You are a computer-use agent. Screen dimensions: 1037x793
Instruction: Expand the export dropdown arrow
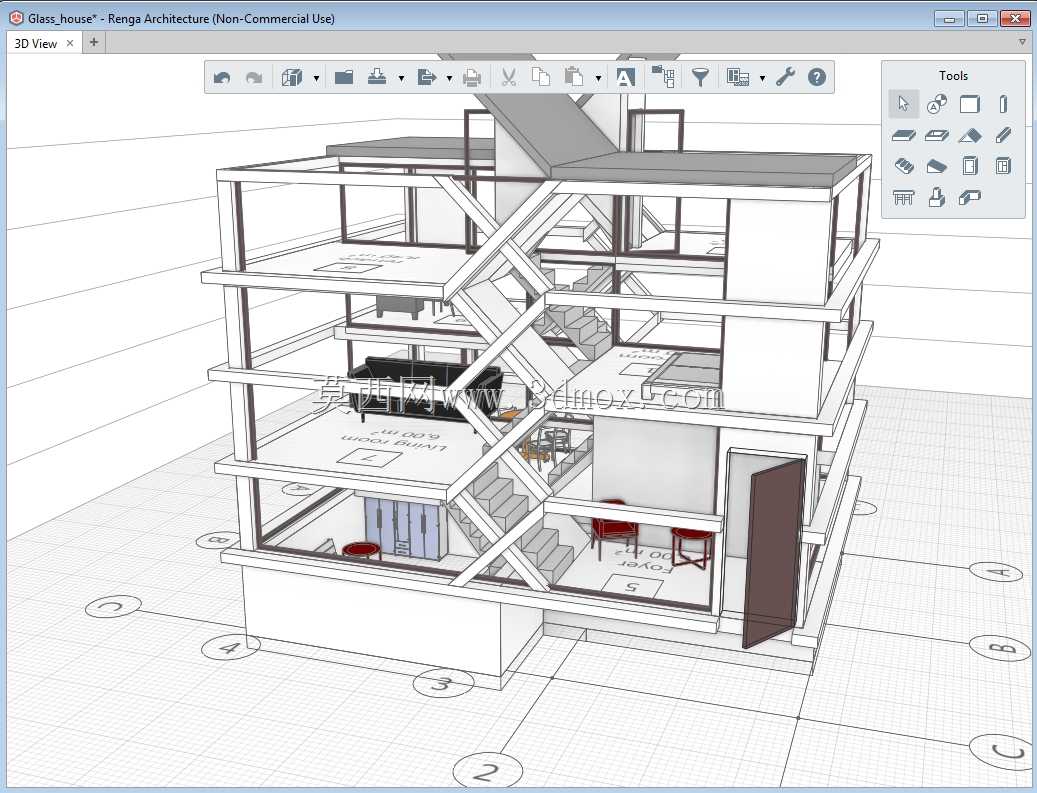[449, 78]
